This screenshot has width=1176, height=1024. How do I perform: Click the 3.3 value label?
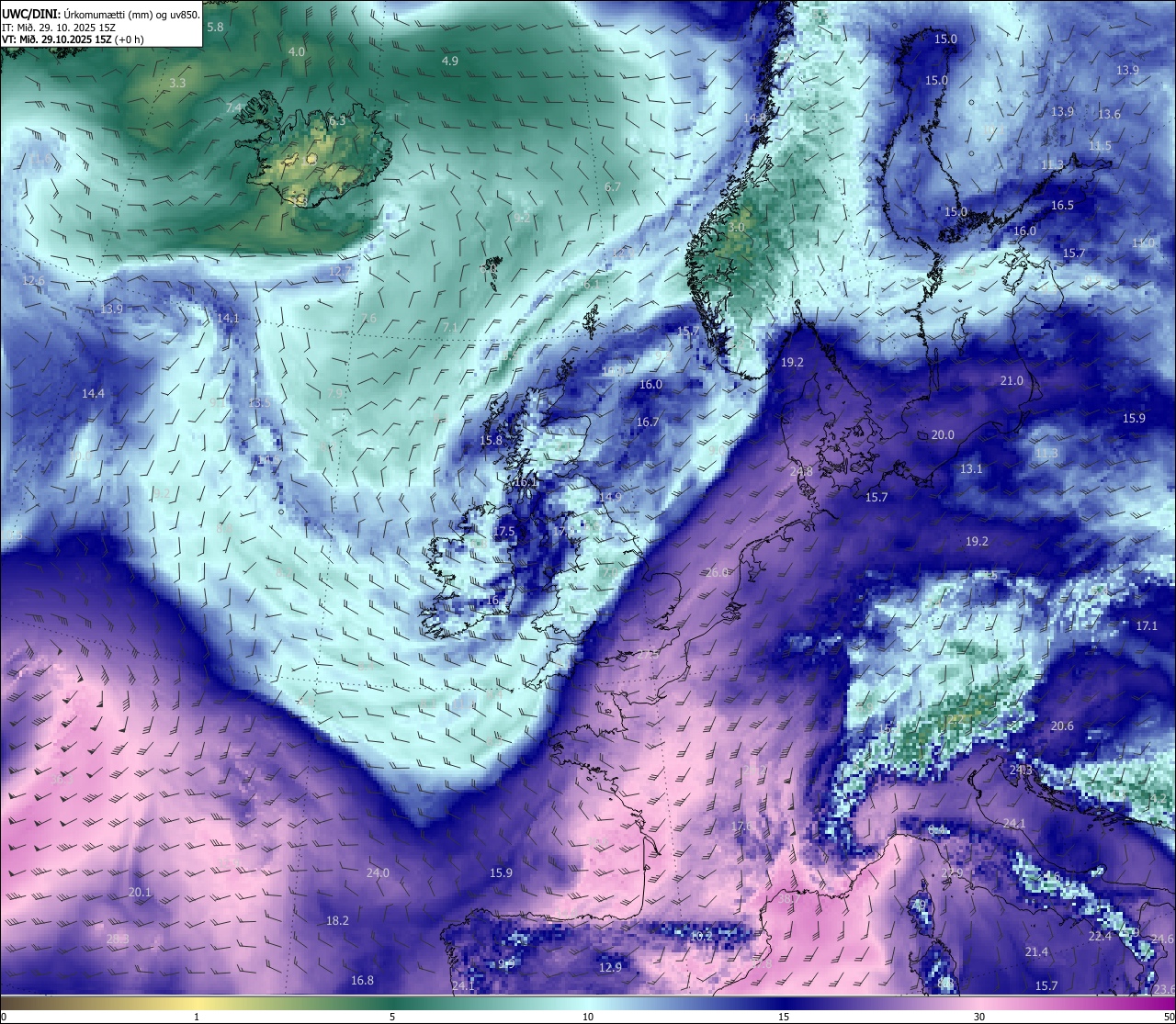click(177, 83)
